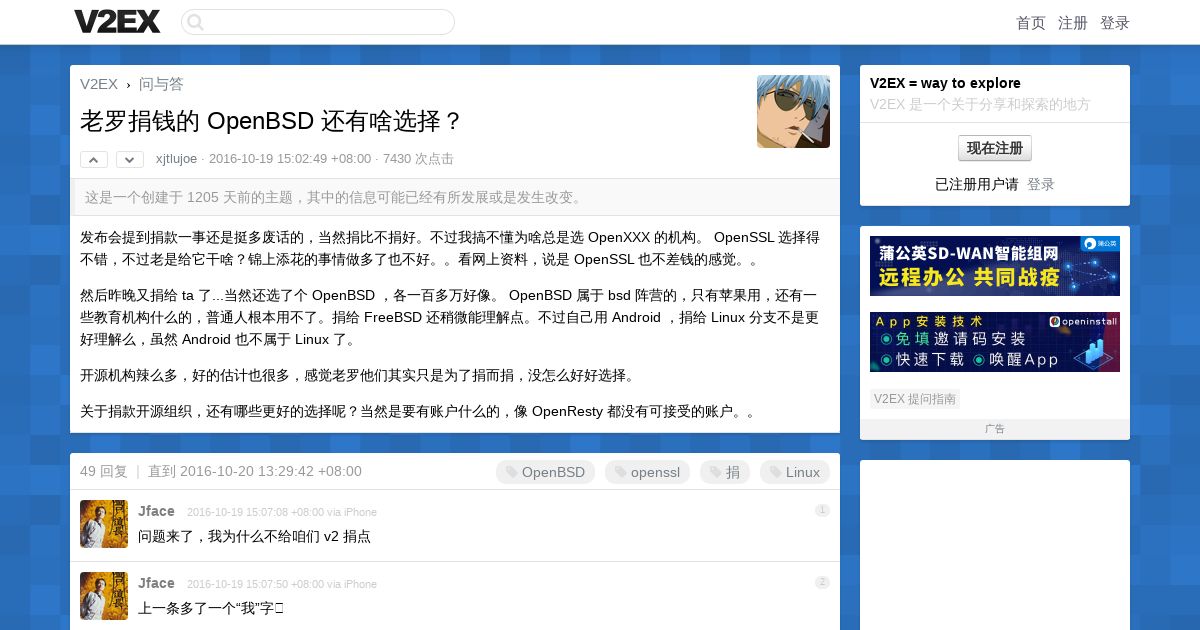
Task: Follow the V2EX breadcrumb link
Action: [99, 84]
